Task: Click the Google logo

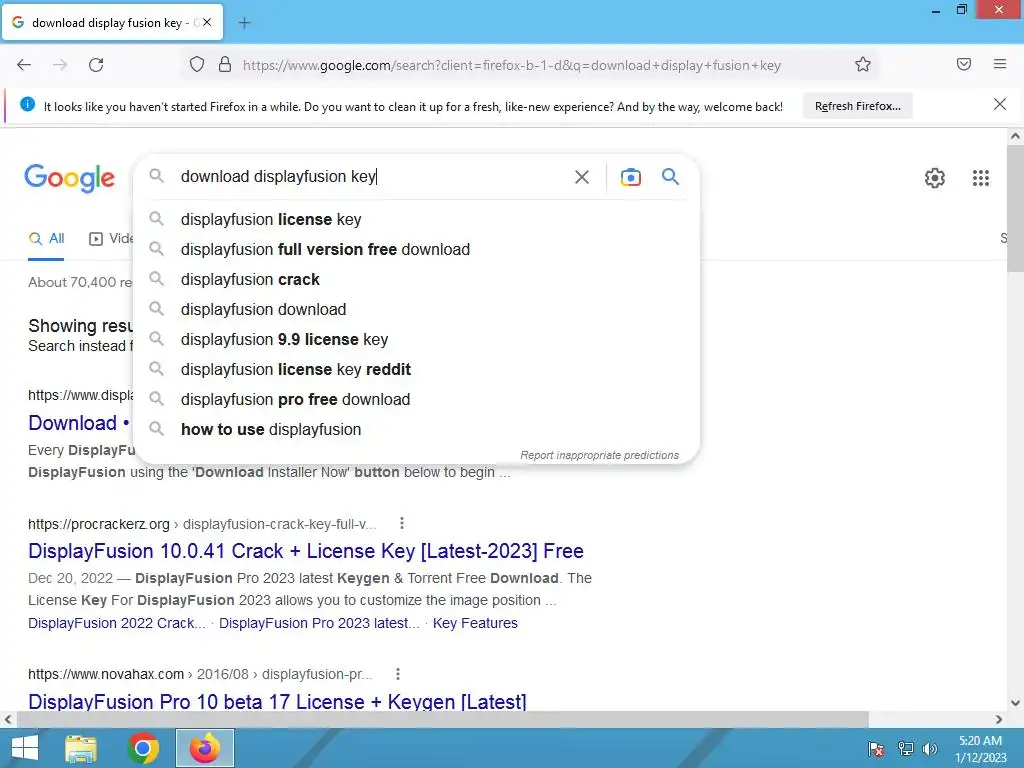Action: pyautogui.click(x=69, y=178)
